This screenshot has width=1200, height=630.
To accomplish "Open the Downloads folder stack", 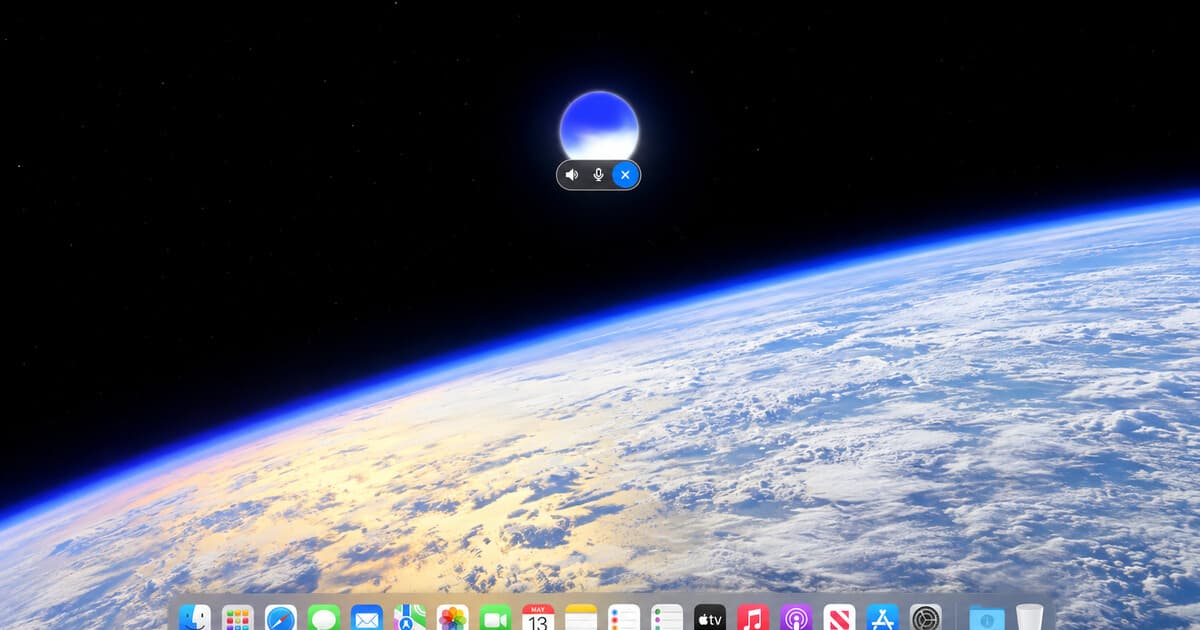I will click(987, 617).
